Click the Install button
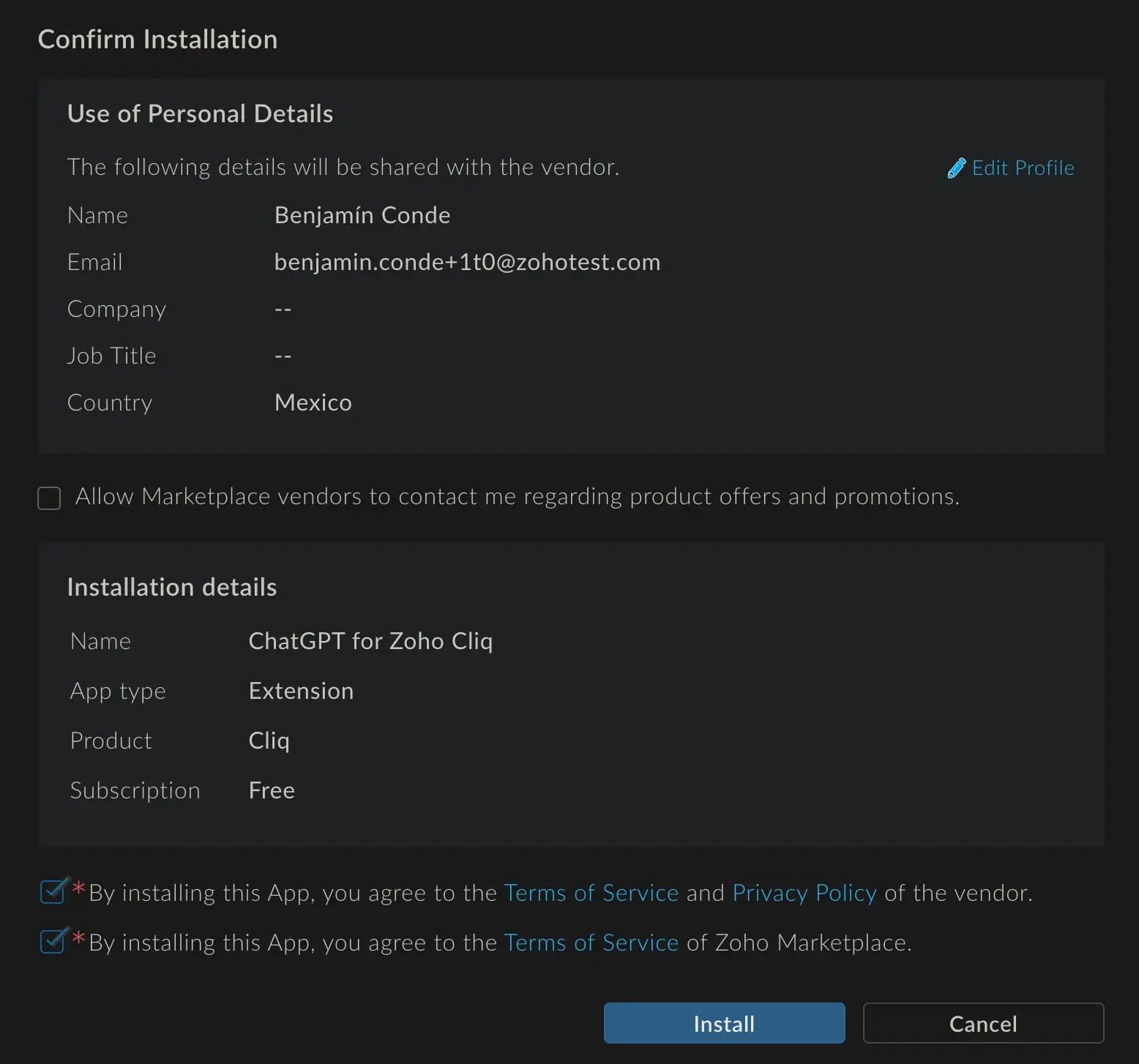The height and width of the screenshot is (1064, 1139). 724,1023
